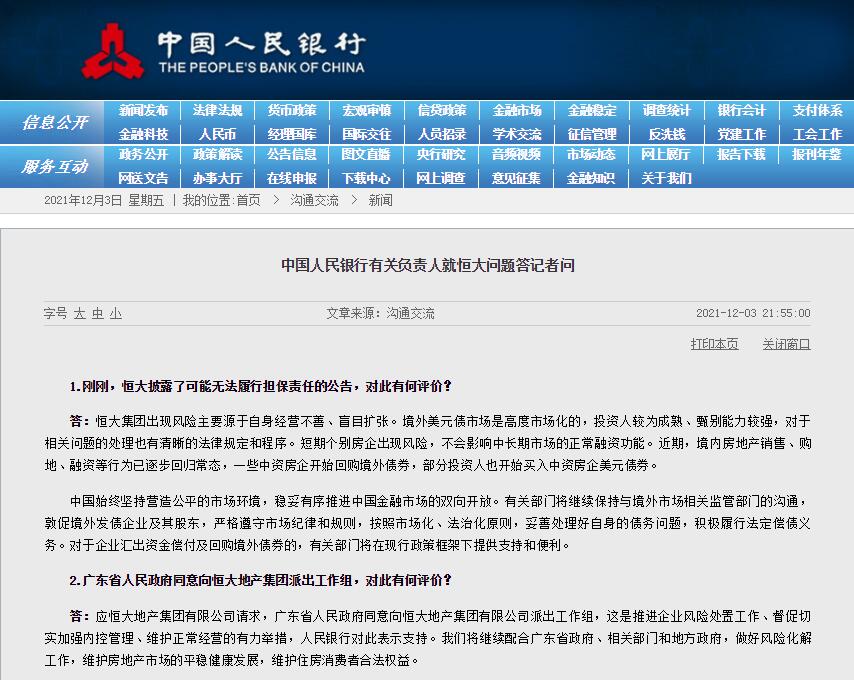Click the 关闭窗口 link
This screenshot has height=680, width=854.
pyautogui.click(x=786, y=344)
